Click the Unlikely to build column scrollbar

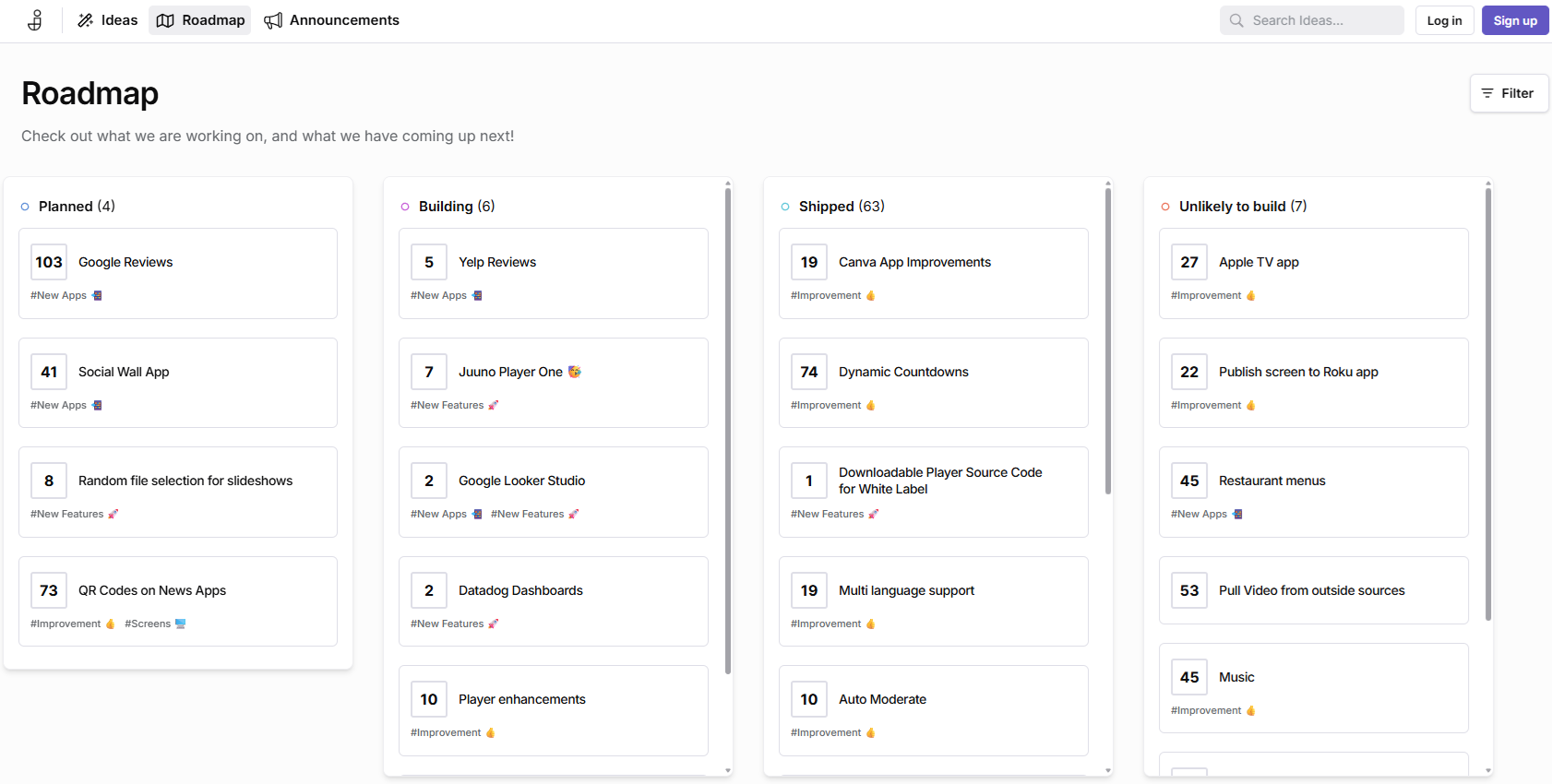(x=1488, y=404)
